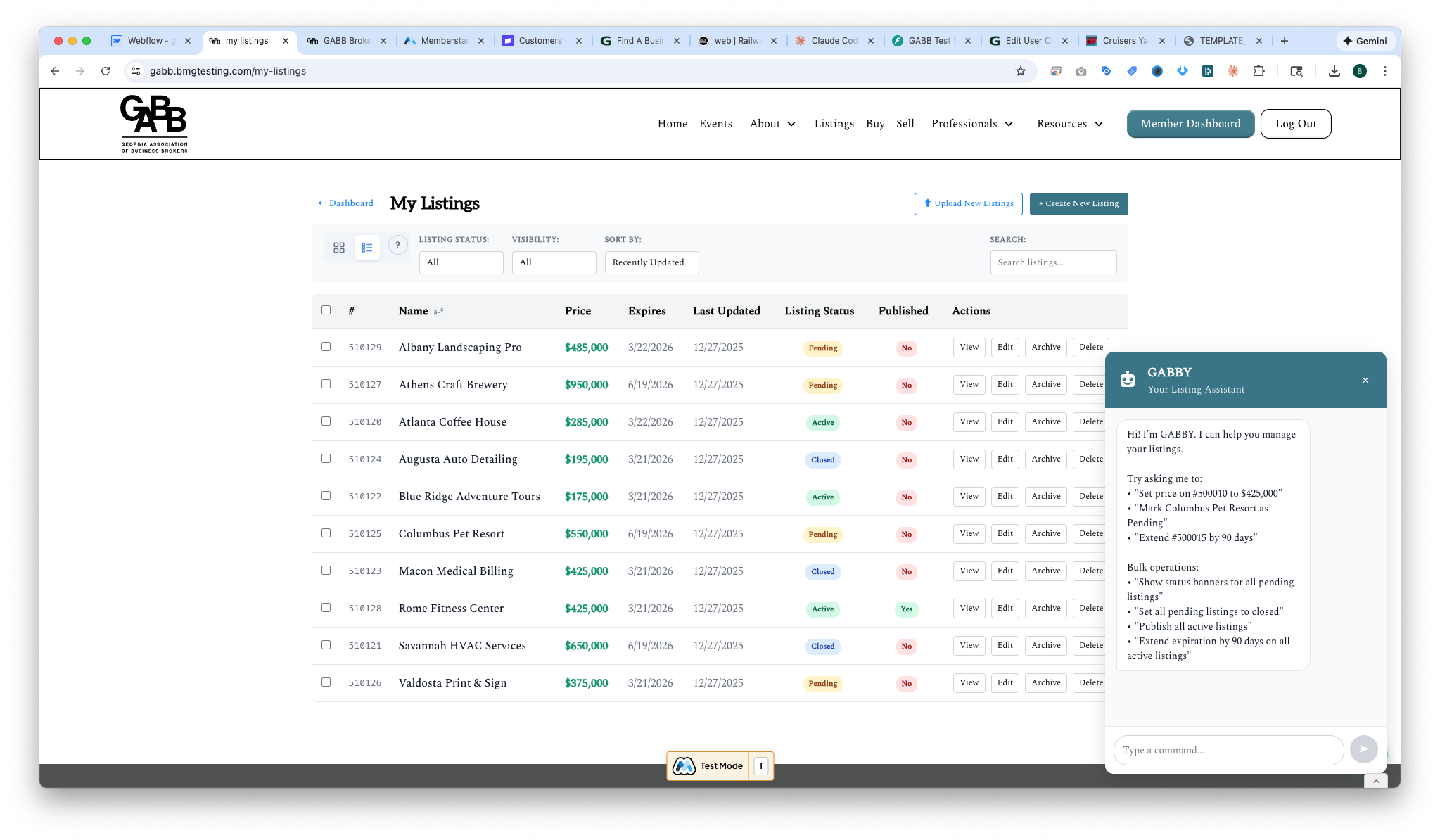Expand the Professionals nav menu

[x=972, y=124]
